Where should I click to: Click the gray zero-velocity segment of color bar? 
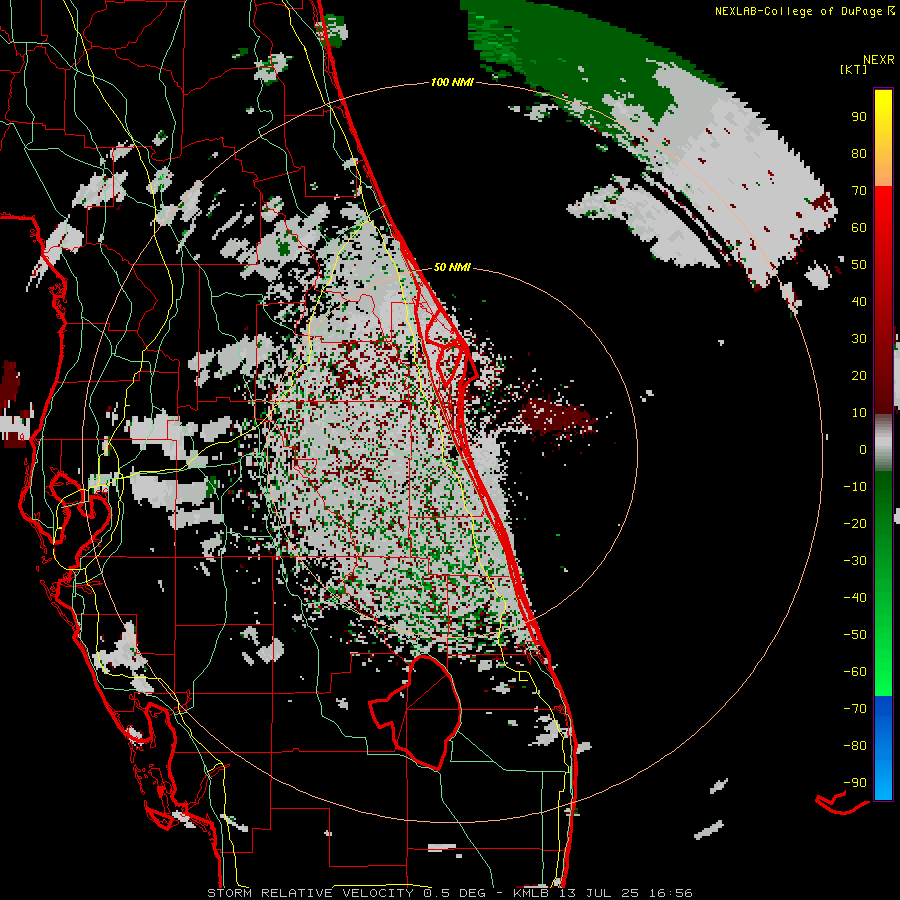coord(883,443)
